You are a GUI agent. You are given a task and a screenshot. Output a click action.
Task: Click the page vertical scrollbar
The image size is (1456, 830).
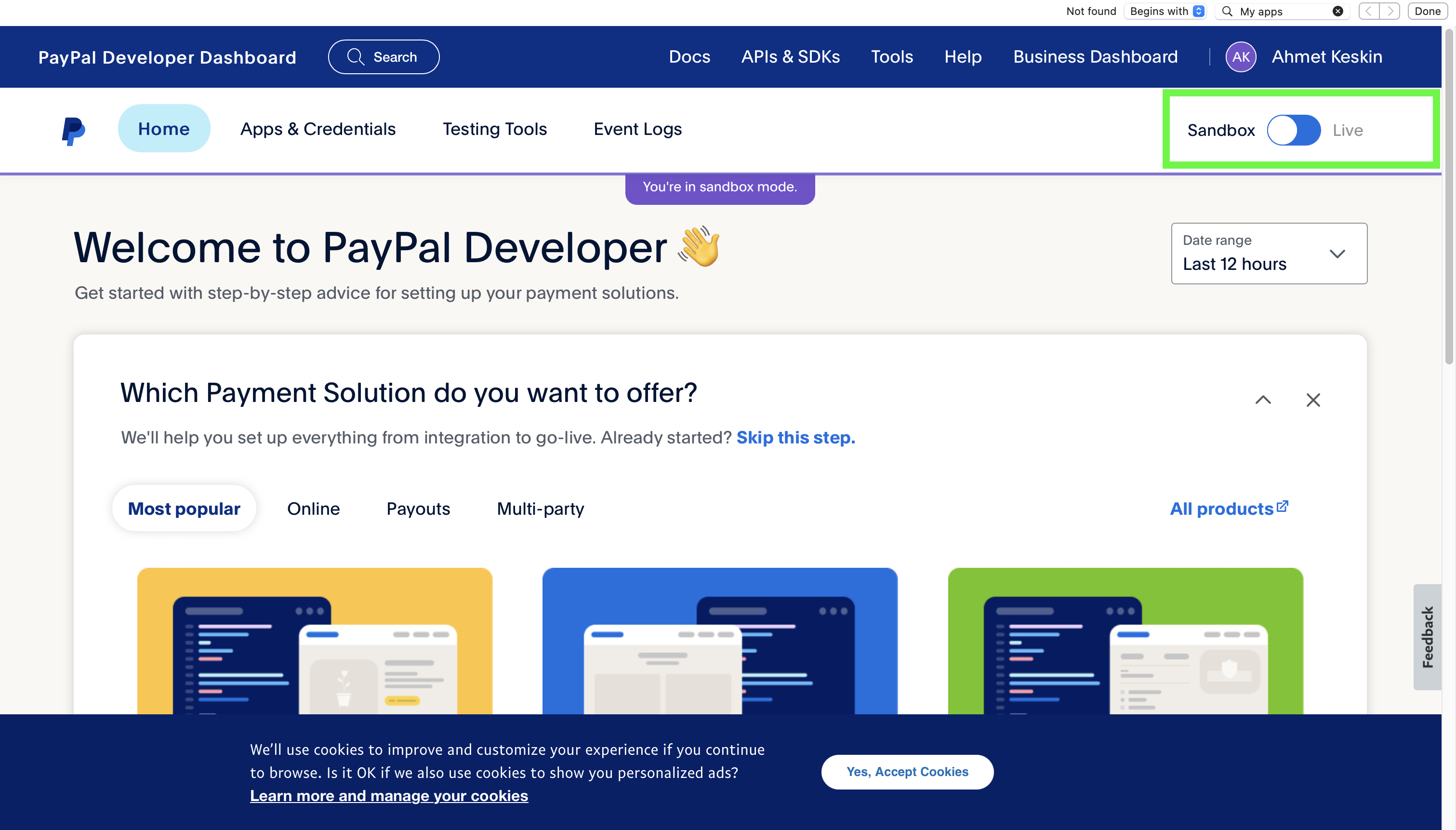[1449, 197]
